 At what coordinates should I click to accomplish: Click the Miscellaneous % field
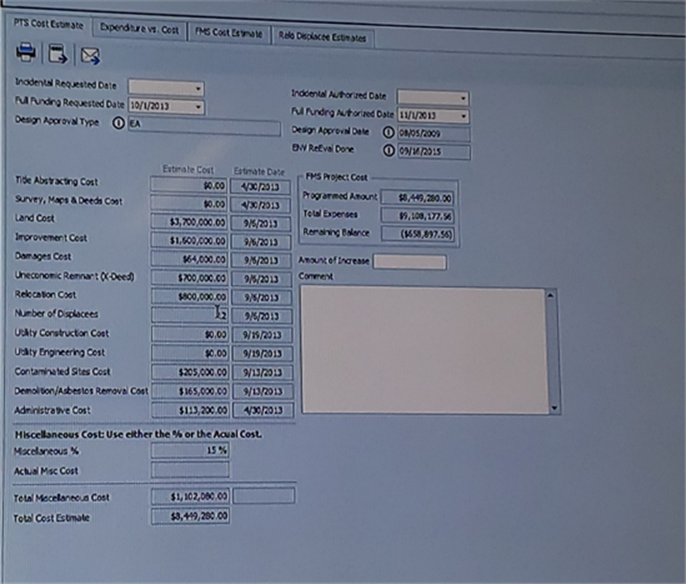pos(190,450)
